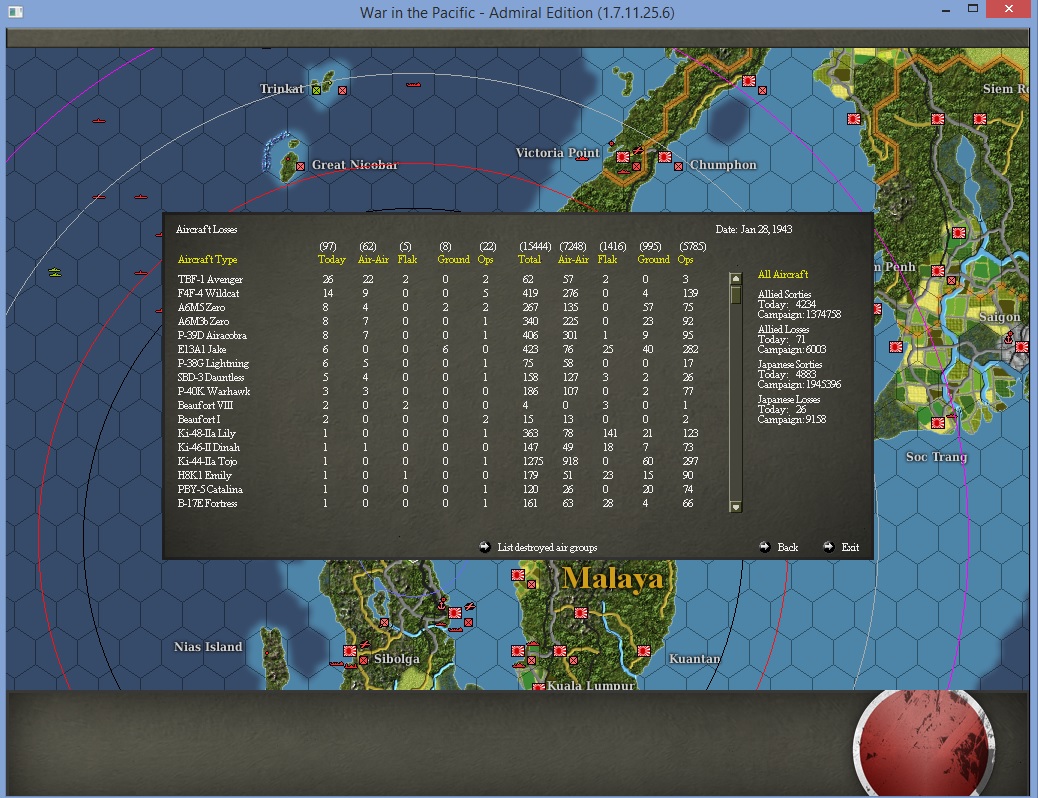
Task: Select the A6M5 Zero row
Action: [x=437, y=307]
